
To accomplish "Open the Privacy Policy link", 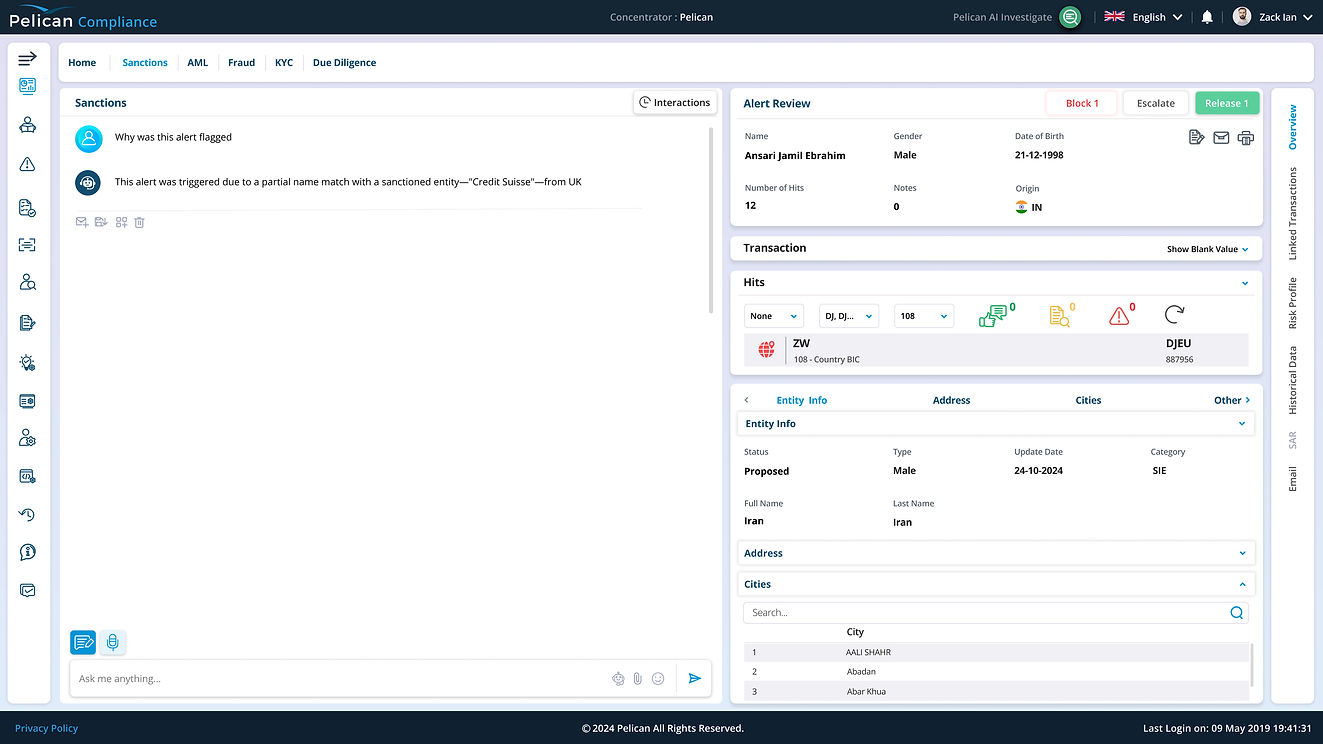I will point(46,728).
